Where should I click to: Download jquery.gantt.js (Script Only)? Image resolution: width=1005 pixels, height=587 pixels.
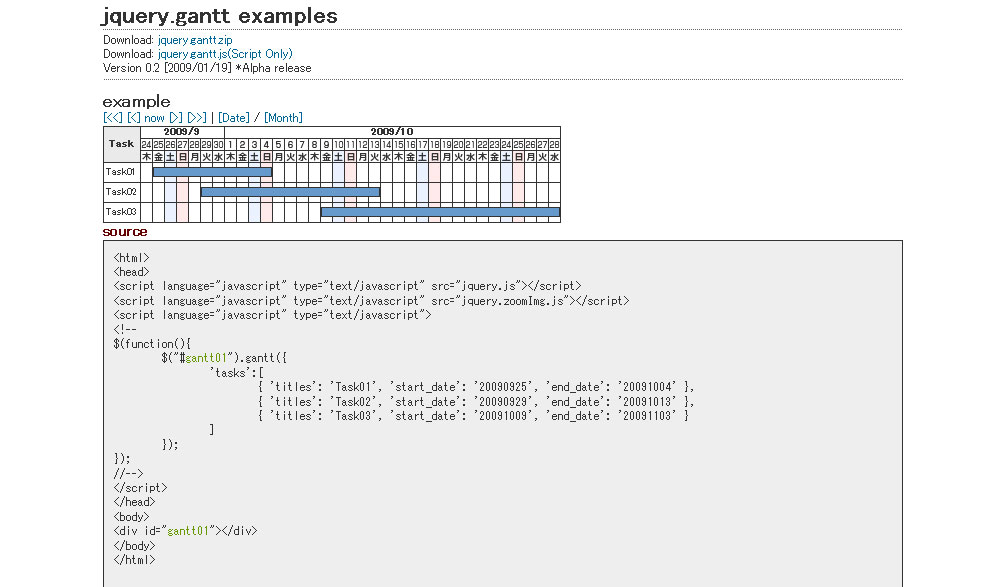tap(225, 54)
